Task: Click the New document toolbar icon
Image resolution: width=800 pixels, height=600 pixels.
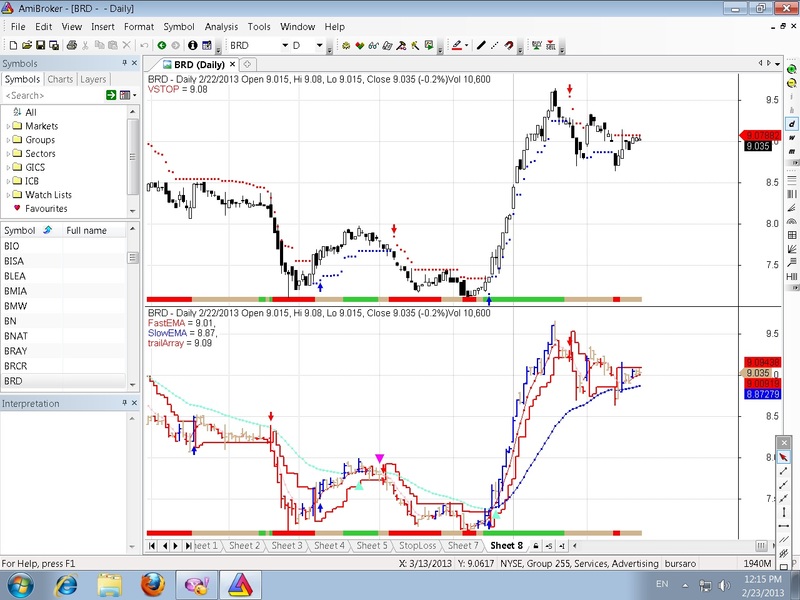Action: click(x=13, y=45)
